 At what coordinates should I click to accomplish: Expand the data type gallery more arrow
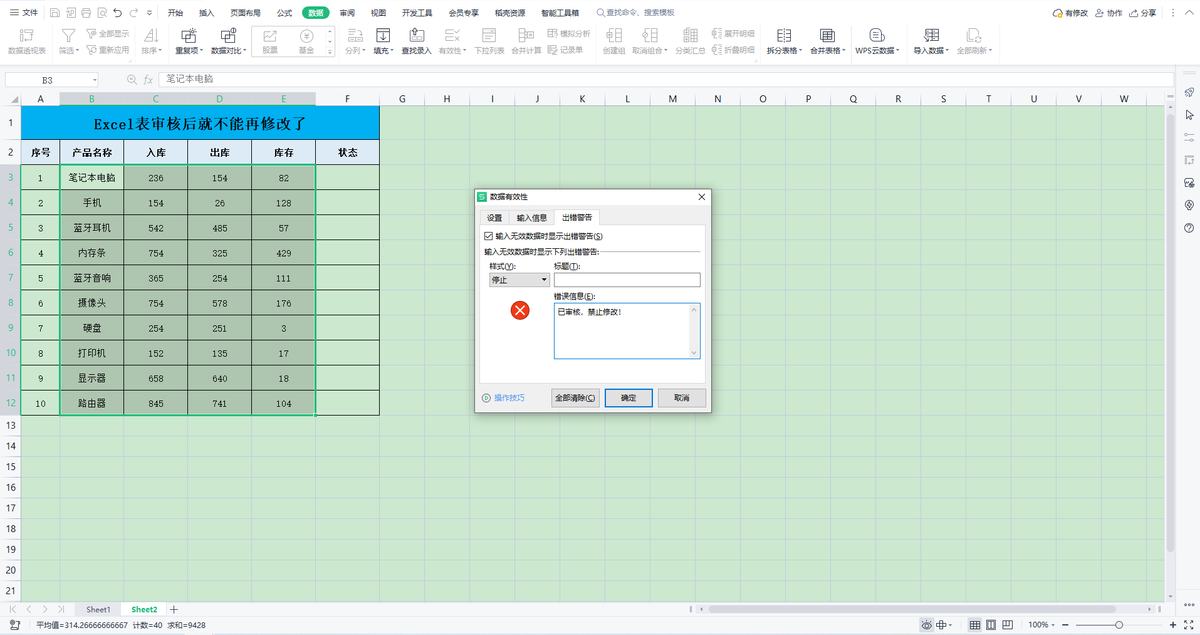330,50
